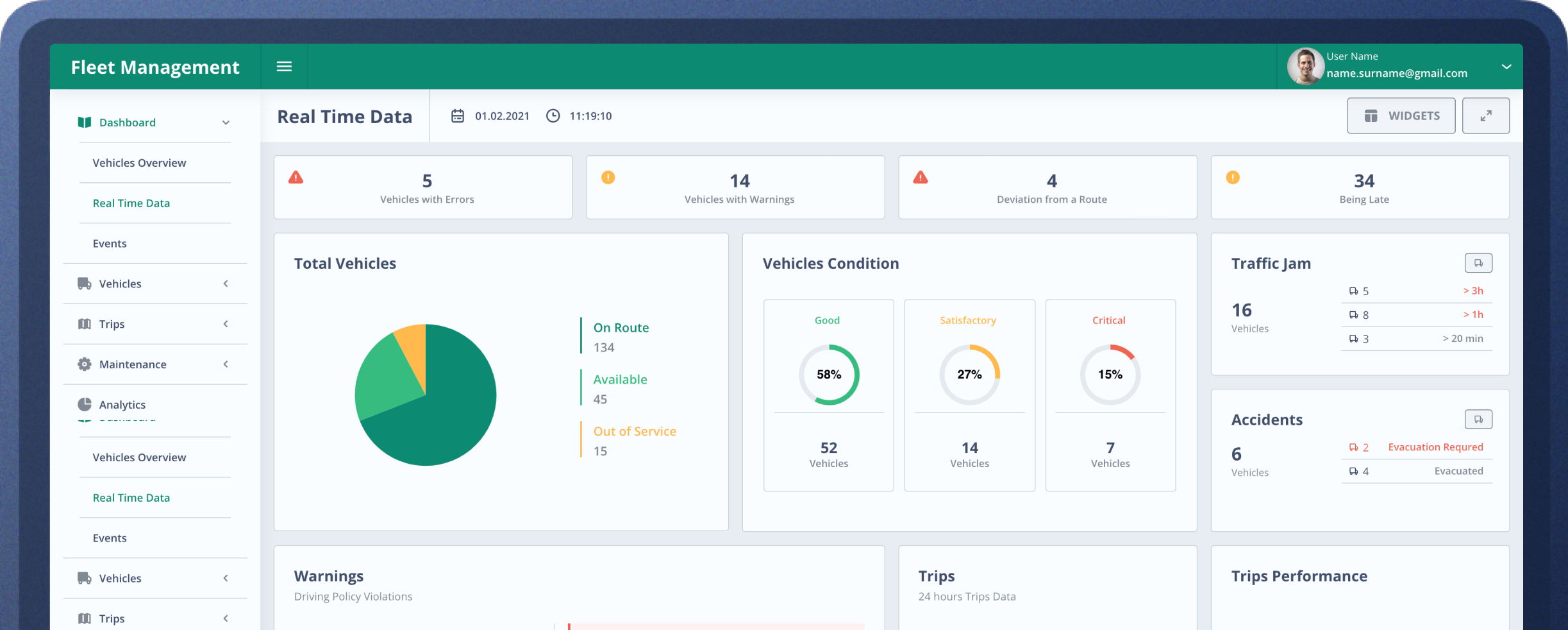Select the On Route legend label
The width and height of the screenshot is (1568, 630).
[621, 328]
